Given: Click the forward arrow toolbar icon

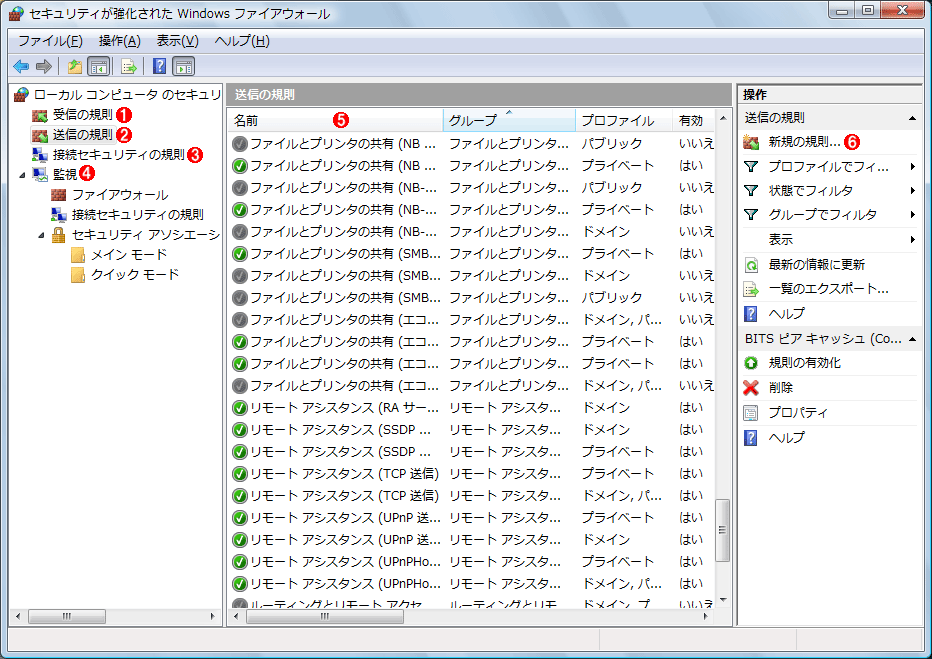Looking at the screenshot, I should [x=44, y=67].
